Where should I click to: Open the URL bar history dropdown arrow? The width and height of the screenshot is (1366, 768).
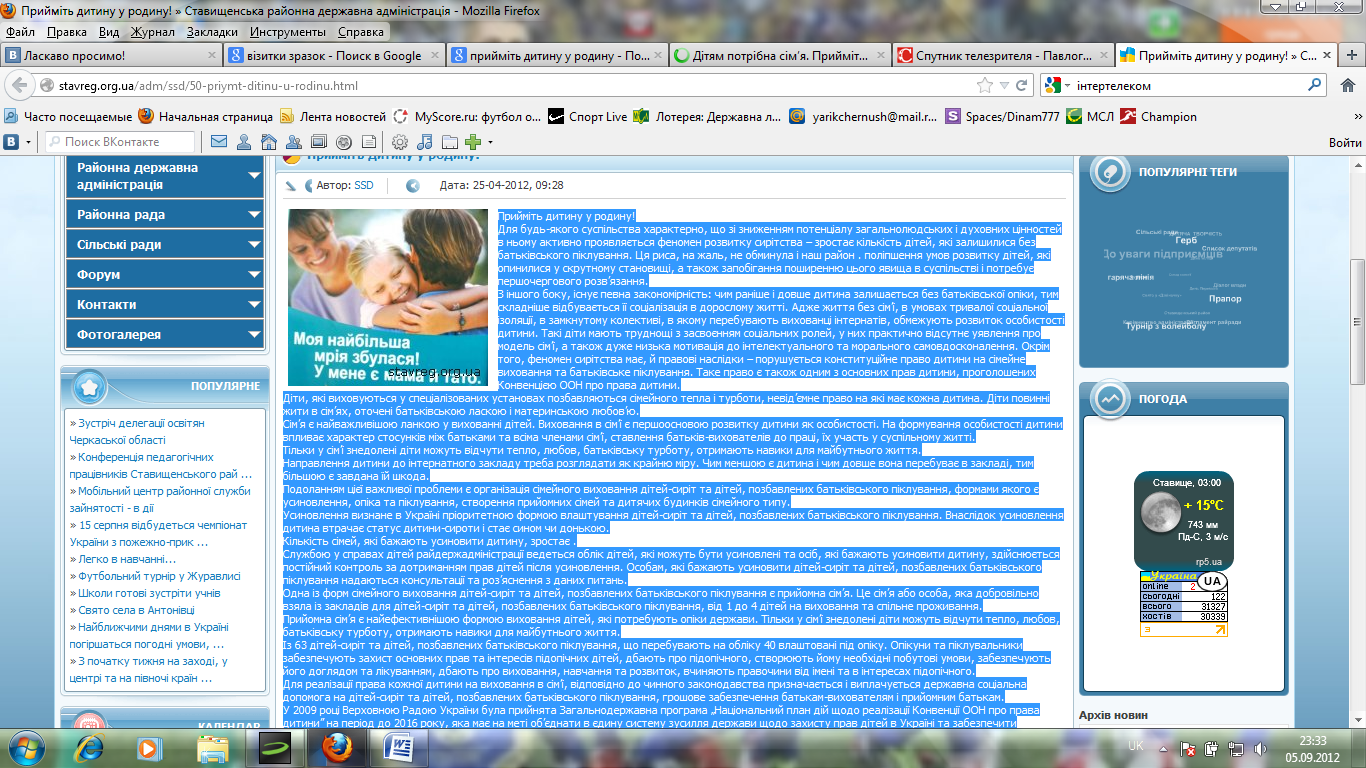click(x=1005, y=87)
